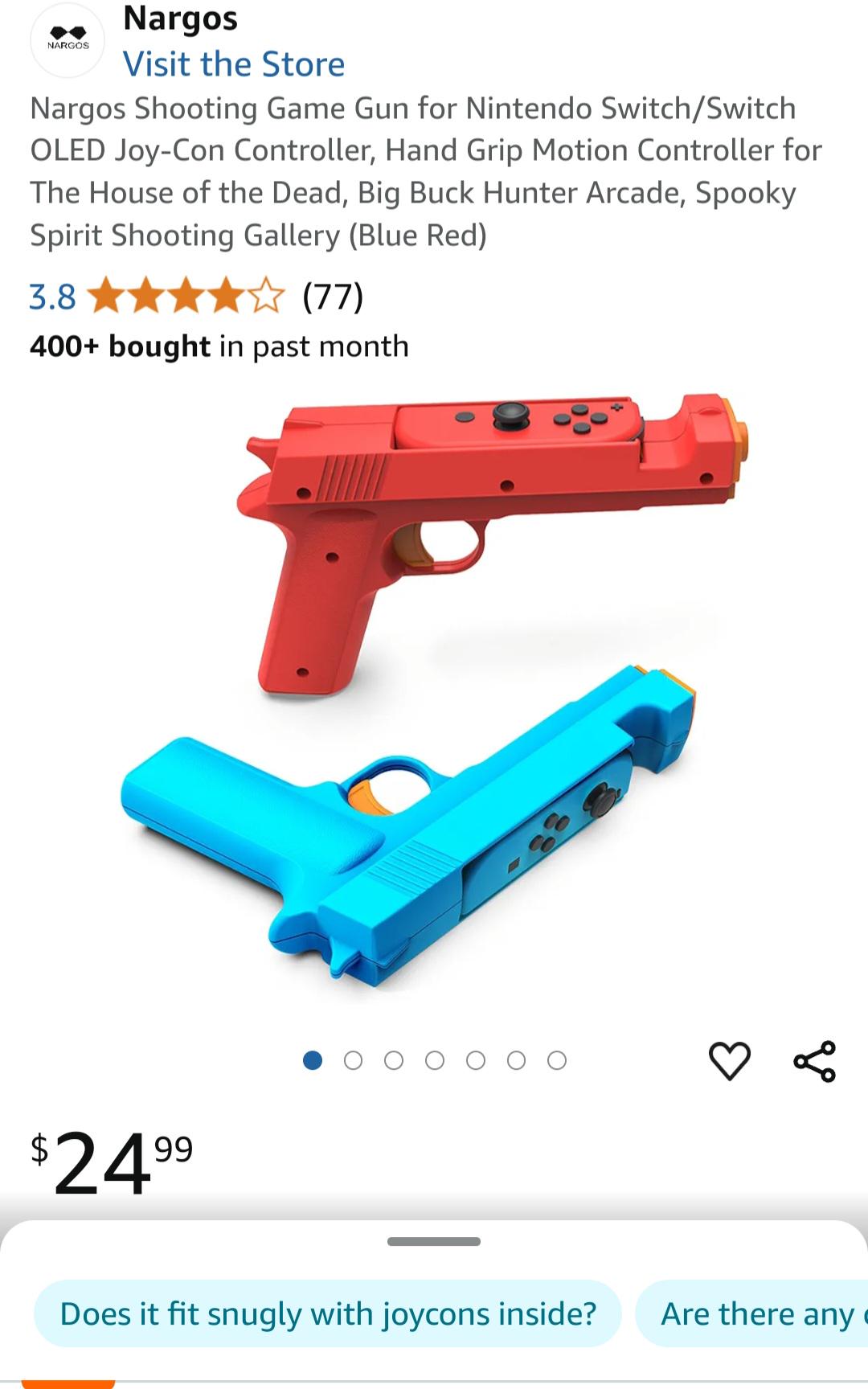Select the last image carousel dot
Image resolution: width=868 pixels, height=1389 pixels.
(x=557, y=1060)
